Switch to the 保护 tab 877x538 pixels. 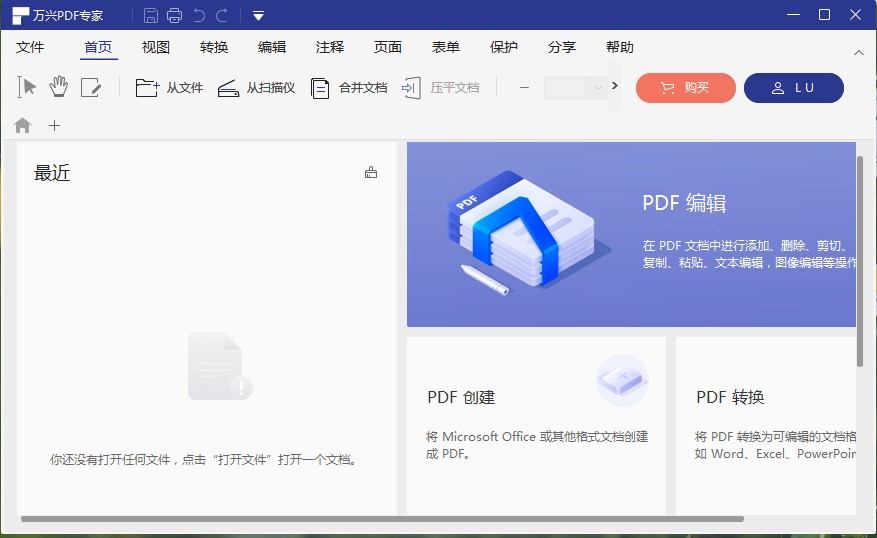[x=504, y=48]
